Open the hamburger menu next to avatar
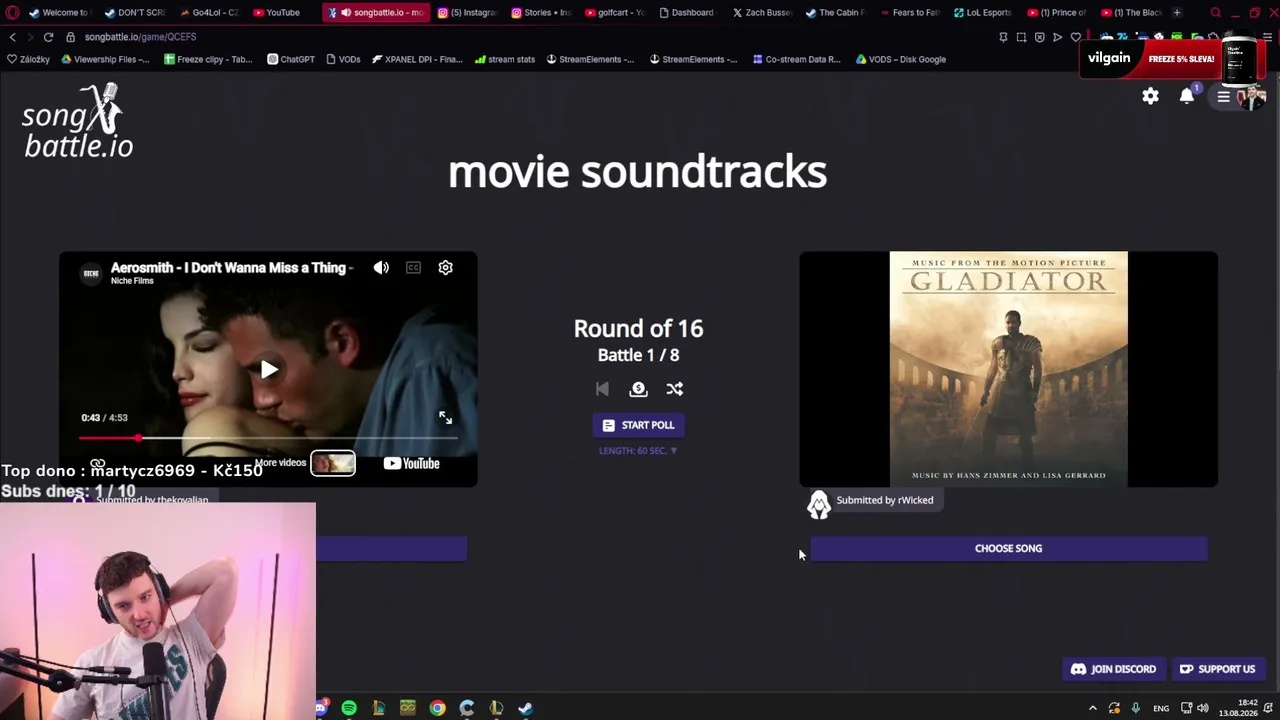The image size is (1280, 720). pyautogui.click(x=1223, y=97)
